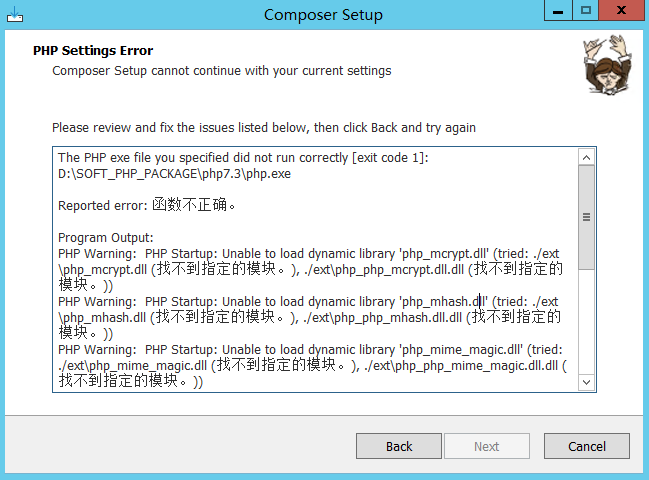Click the "PHP Settings Error" heading
This screenshot has height=480, width=649.
point(93,50)
